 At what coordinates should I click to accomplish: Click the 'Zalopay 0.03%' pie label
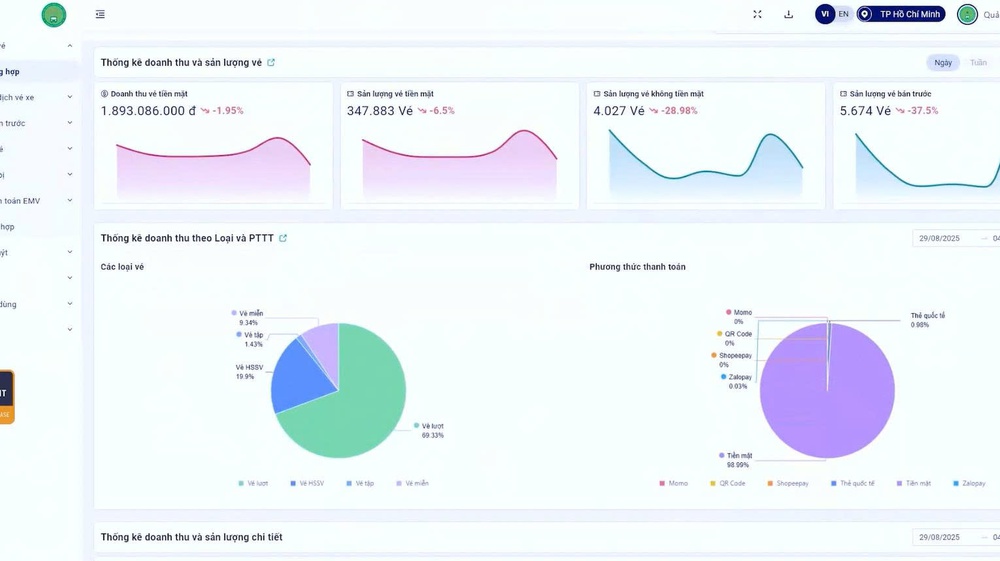tap(737, 381)
